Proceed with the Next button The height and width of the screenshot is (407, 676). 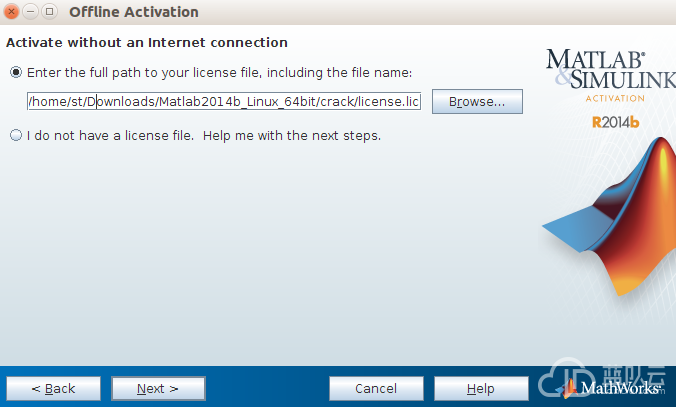pos(158,388)
